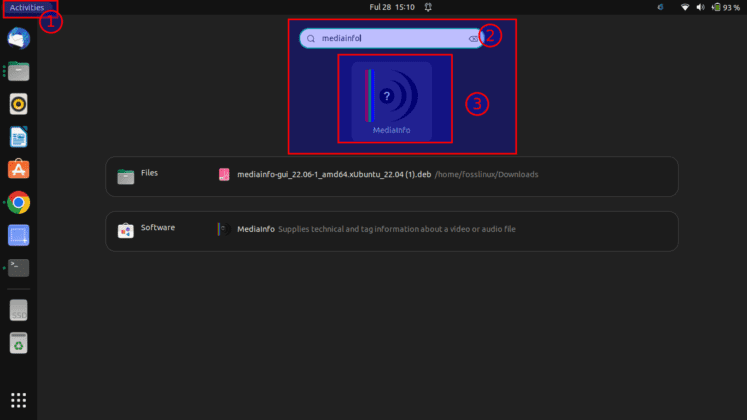747x420 pixels.
Task: Click into the mediainfo search field
Action: 390,38
